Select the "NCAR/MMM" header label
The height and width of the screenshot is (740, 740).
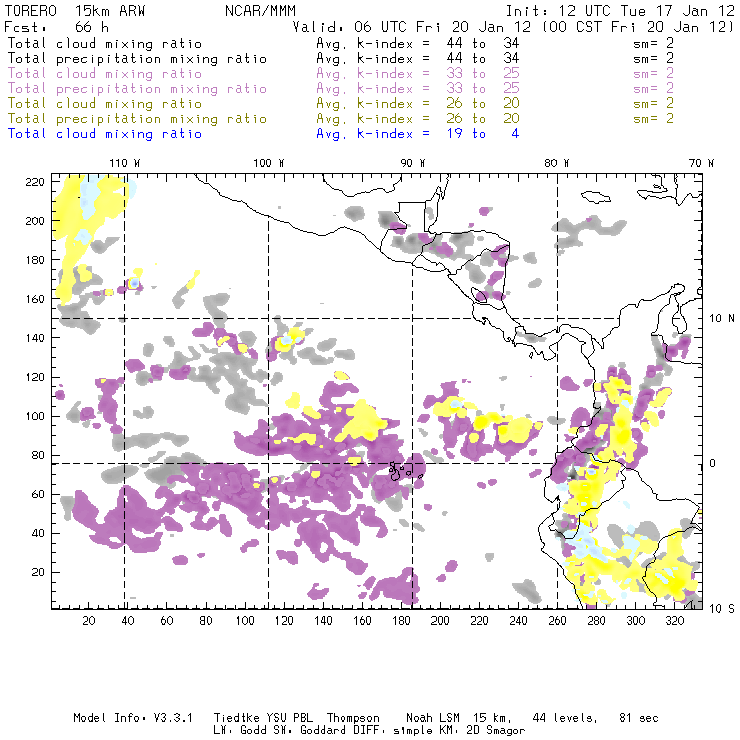(x=260, y=11)
